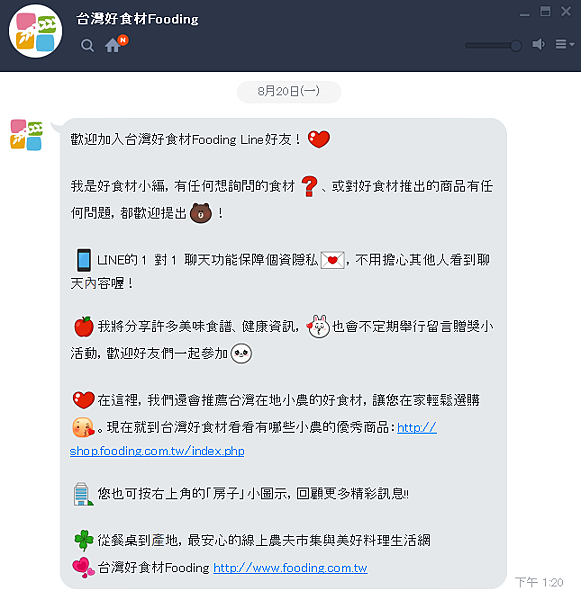Image resolution: width=581 pixels, height=600 pixels.
Task: Click the 8月20日 date label
Action: (289, 92)
